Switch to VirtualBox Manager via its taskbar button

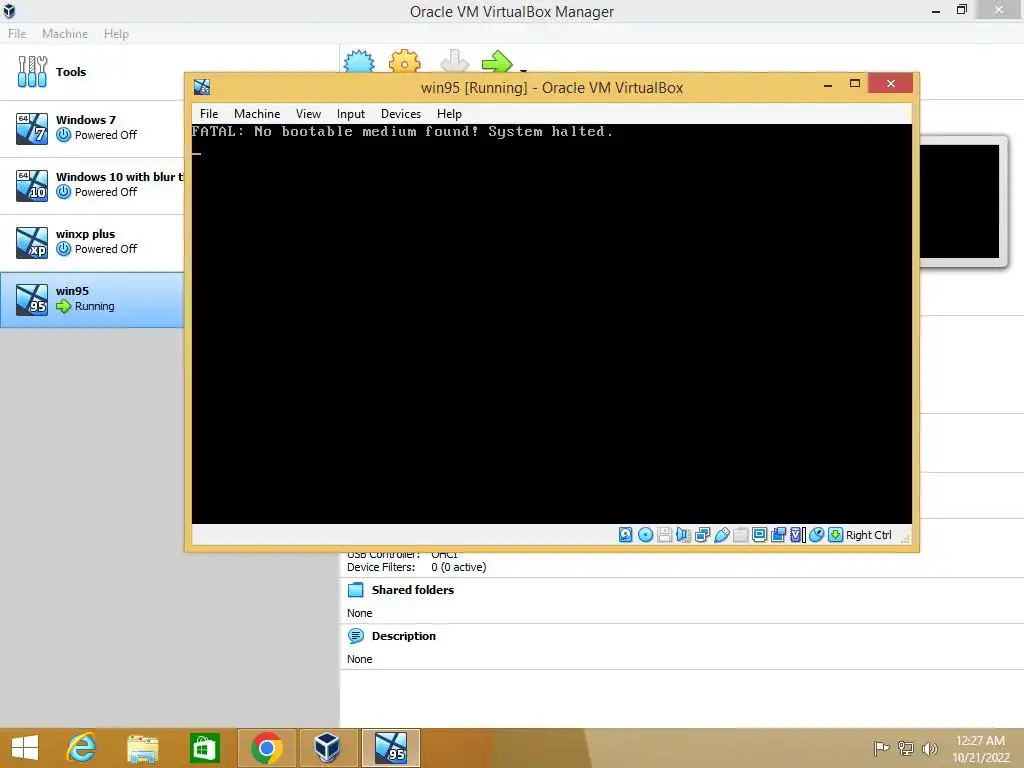coord(327,748)
